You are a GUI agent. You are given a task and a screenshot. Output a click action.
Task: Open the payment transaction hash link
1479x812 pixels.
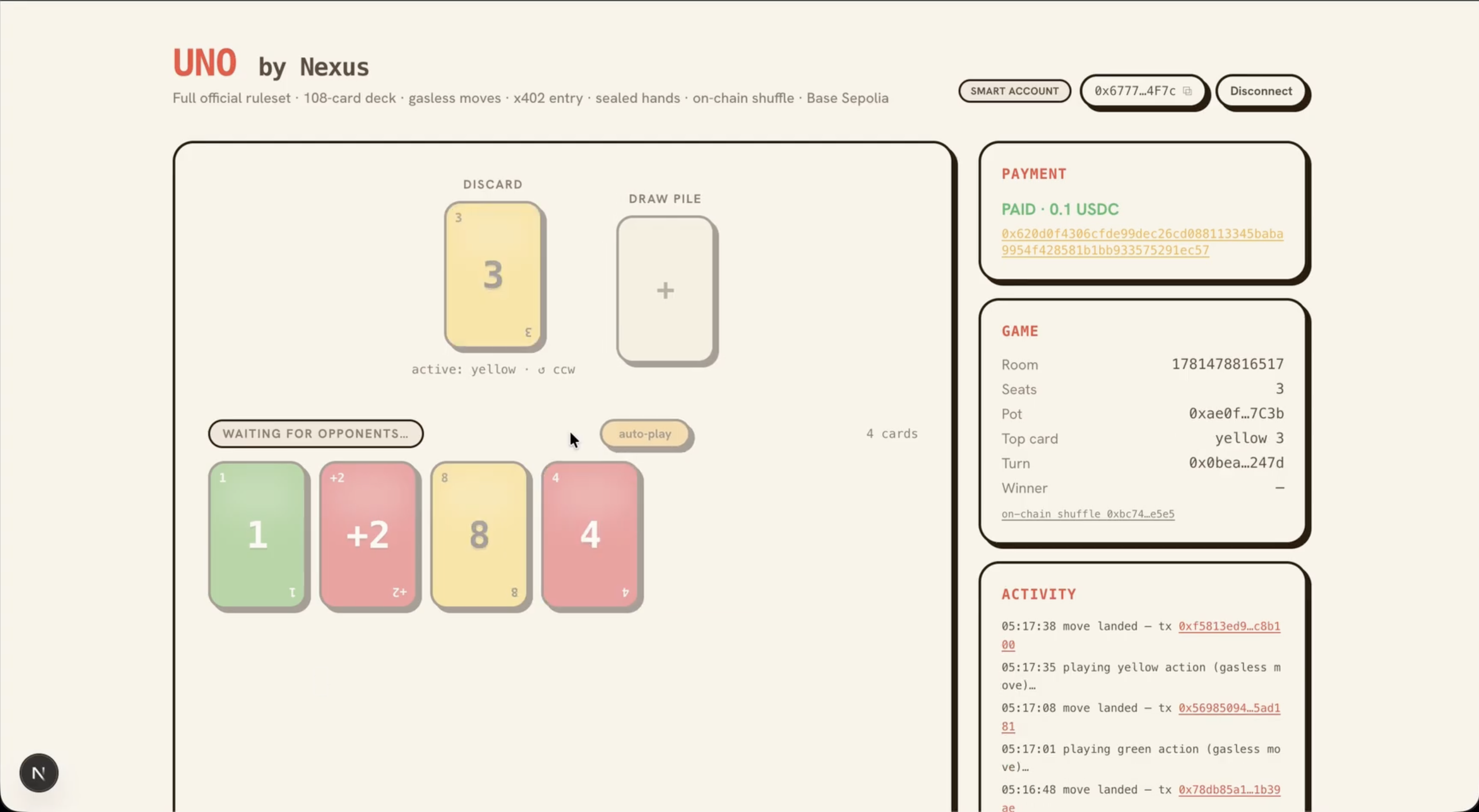point(1142,242)
